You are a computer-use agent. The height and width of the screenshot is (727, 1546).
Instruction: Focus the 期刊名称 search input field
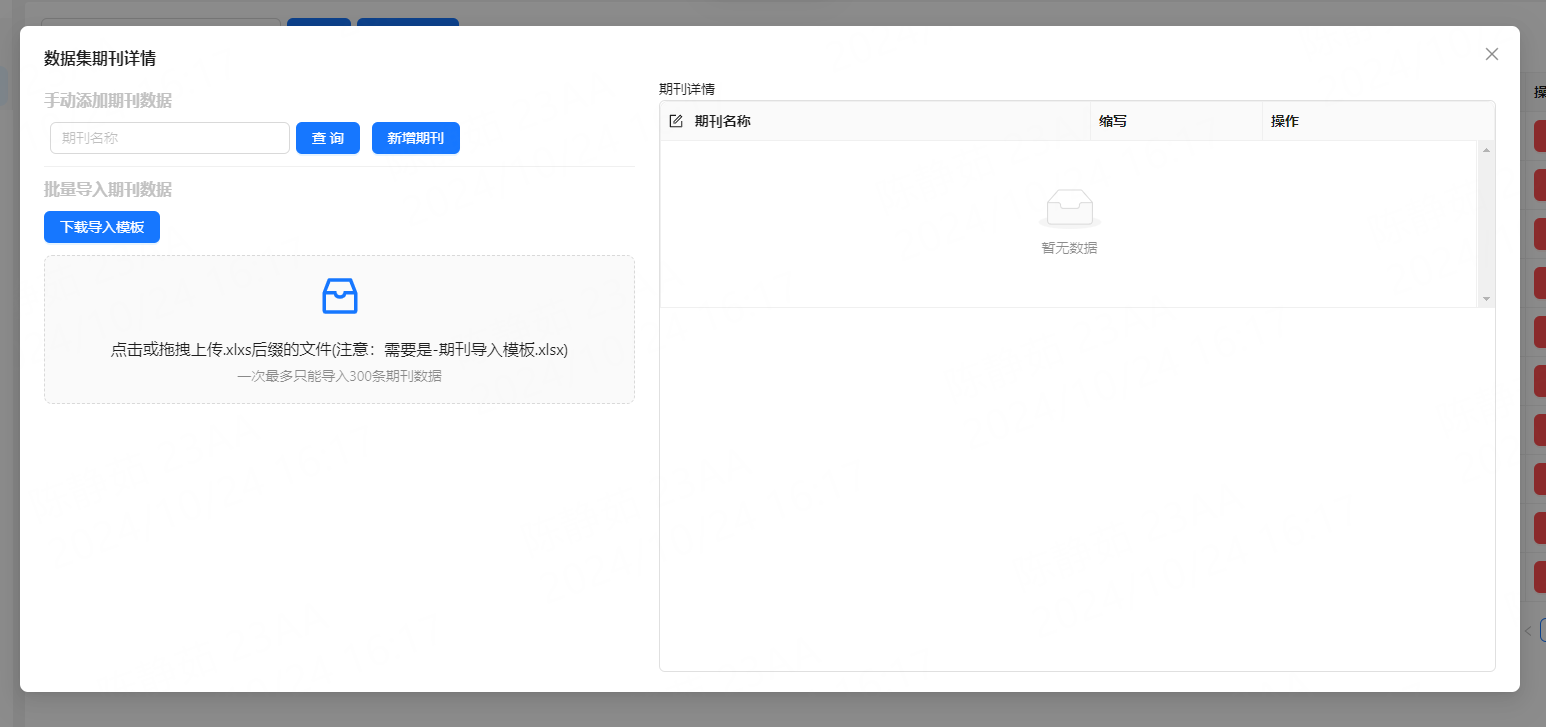point(170,138)
